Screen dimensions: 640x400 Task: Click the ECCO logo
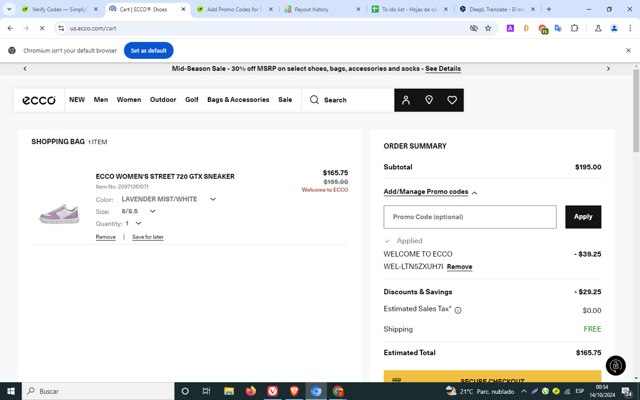(x=39, y=100)
